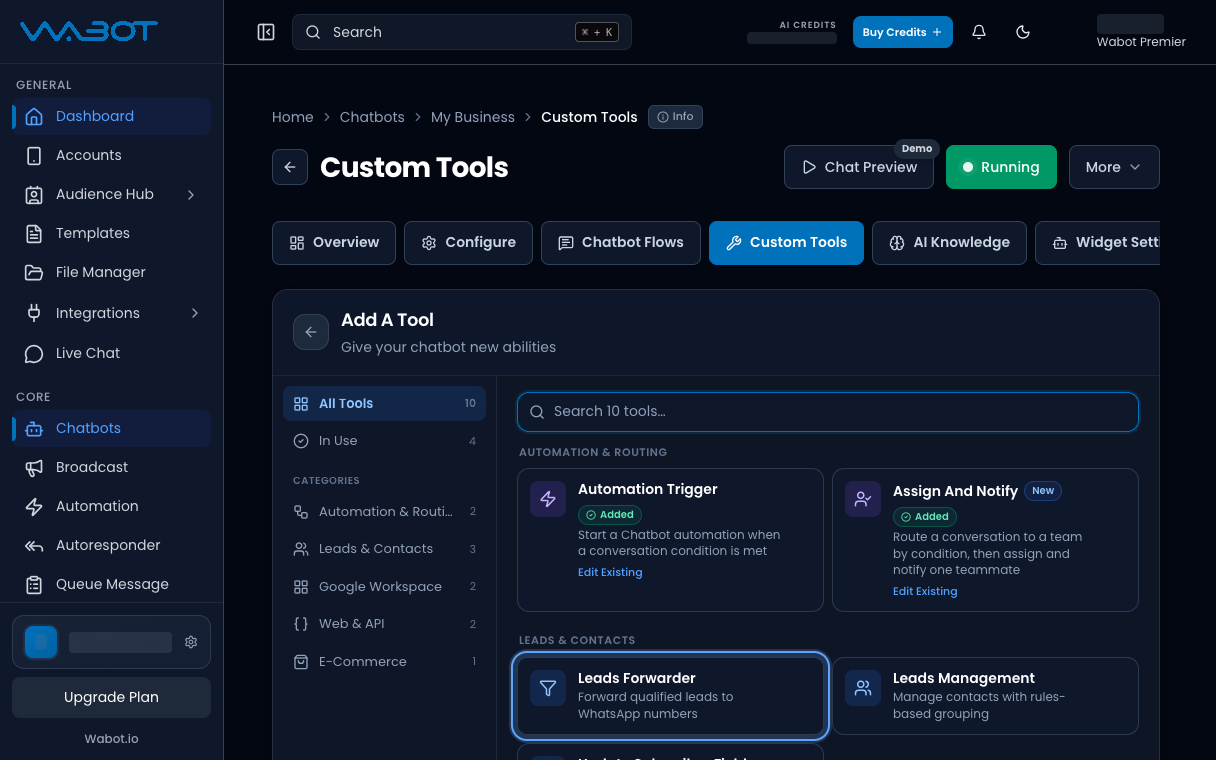Click the File Manager folder icon
This screenshot has width=1216, height=760.
coord(34,272)
